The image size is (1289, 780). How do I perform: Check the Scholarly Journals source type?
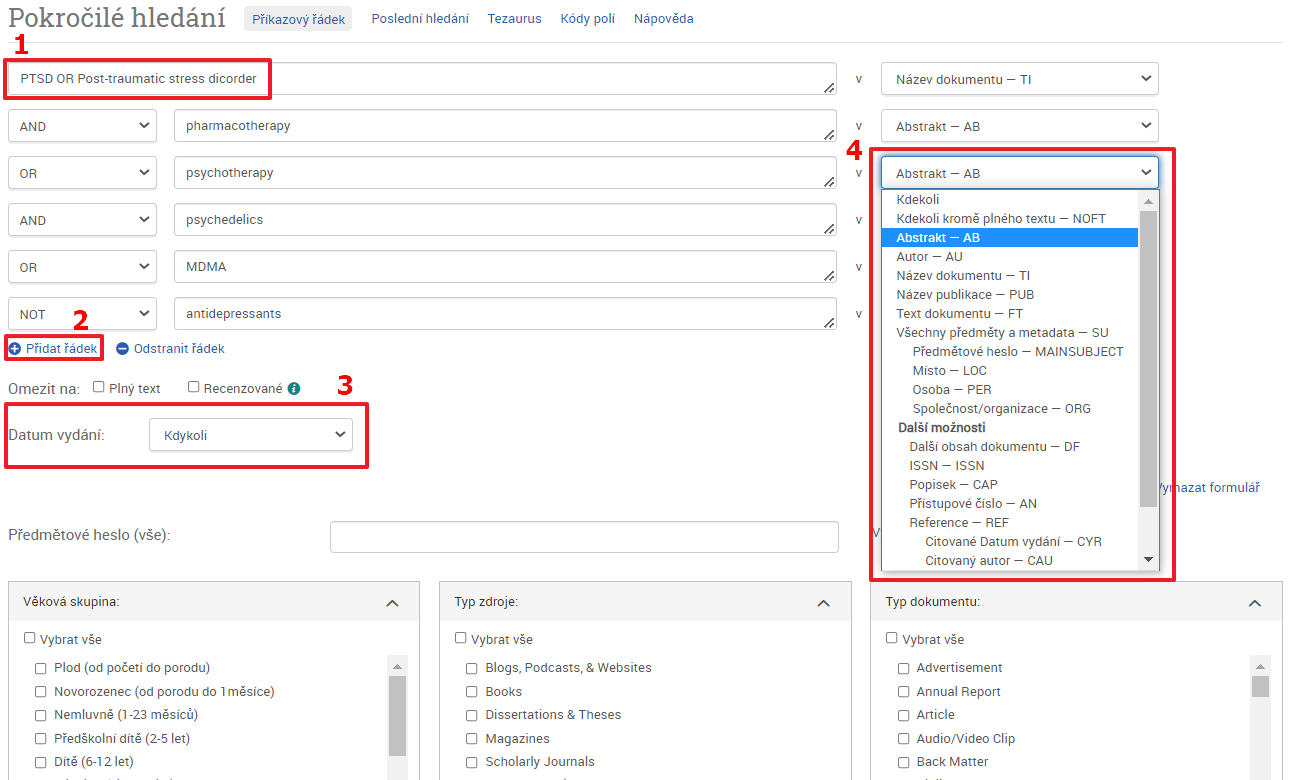[x=472, y=762]
